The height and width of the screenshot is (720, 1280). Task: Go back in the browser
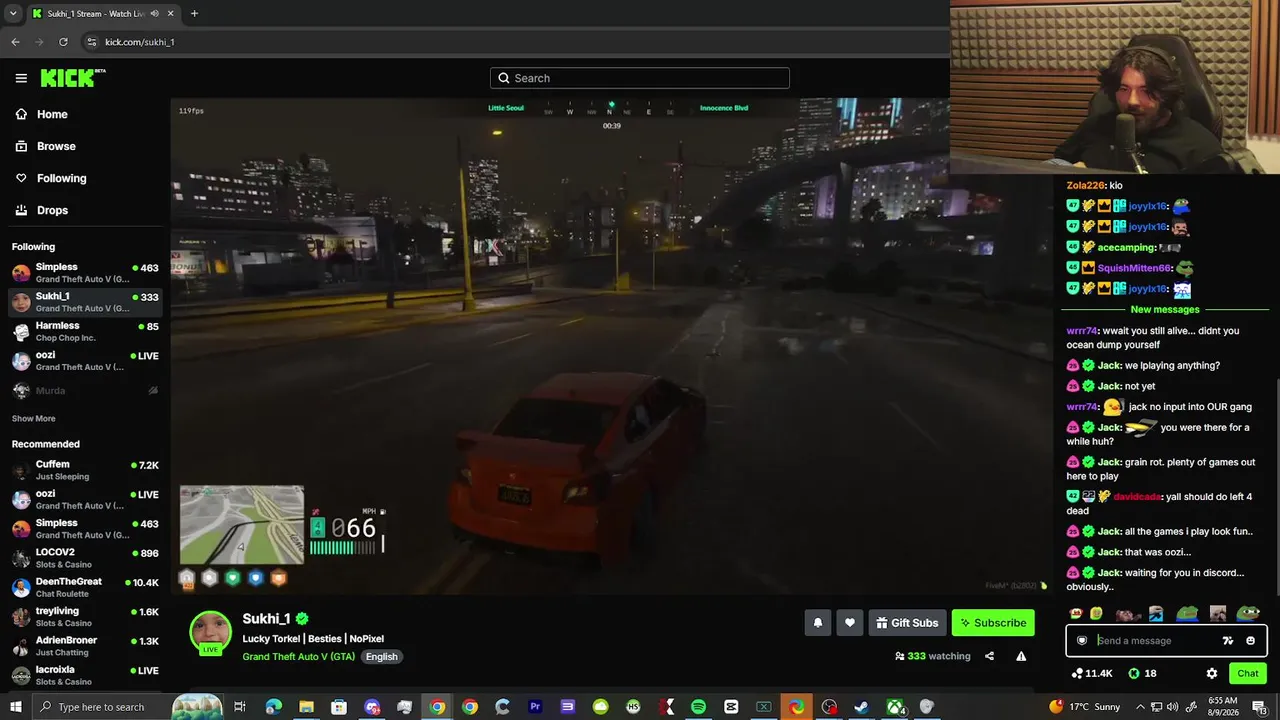tap(15, 42)
